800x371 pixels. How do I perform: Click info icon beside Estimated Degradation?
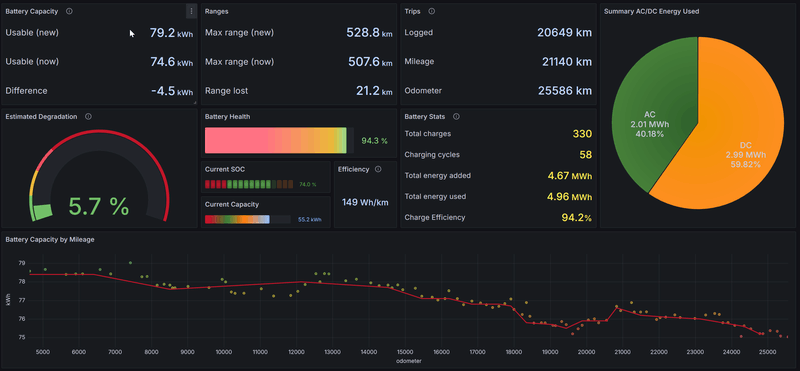[x=88, y=116]
